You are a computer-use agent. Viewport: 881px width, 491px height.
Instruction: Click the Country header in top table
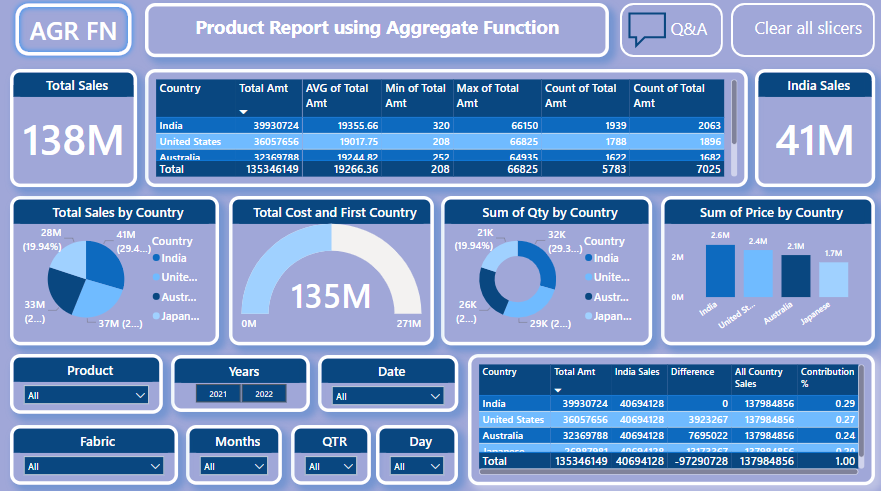pos(180,88)
